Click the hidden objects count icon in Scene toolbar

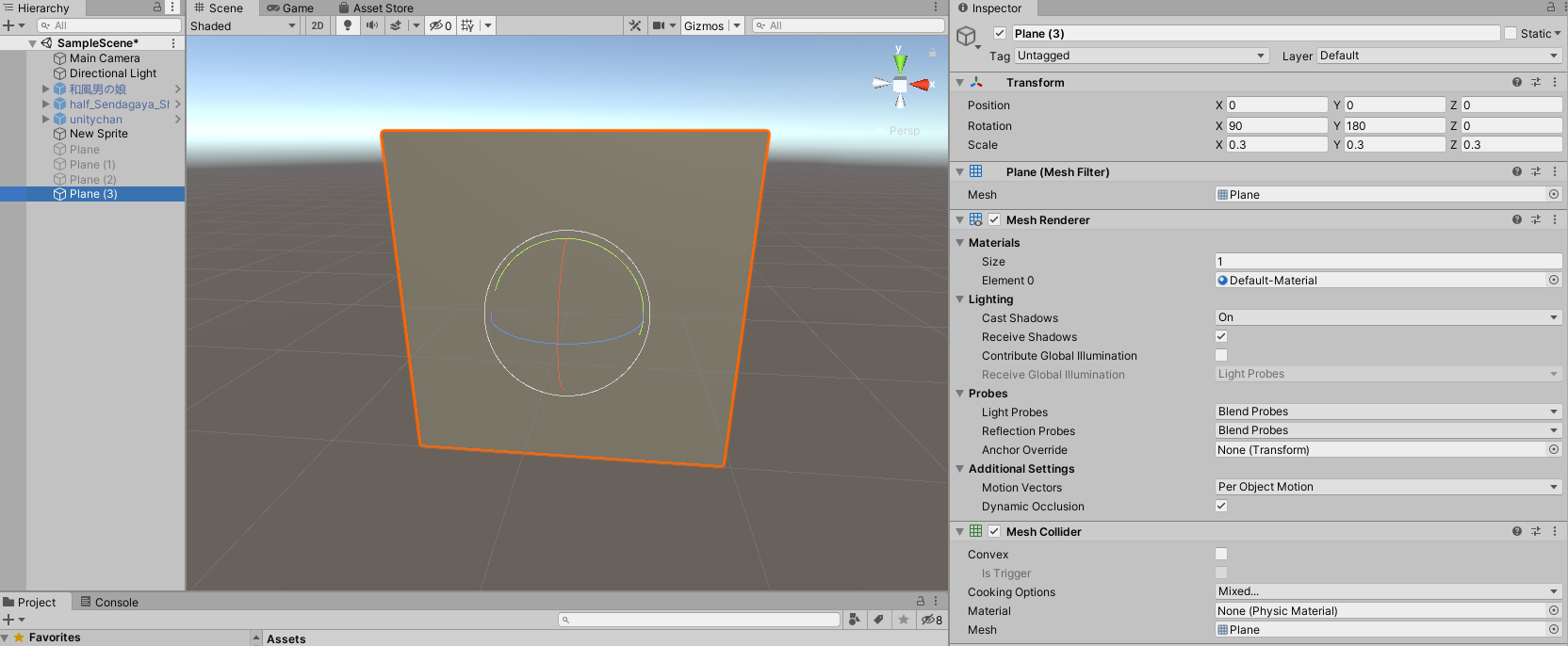click(x=440, y=25)
